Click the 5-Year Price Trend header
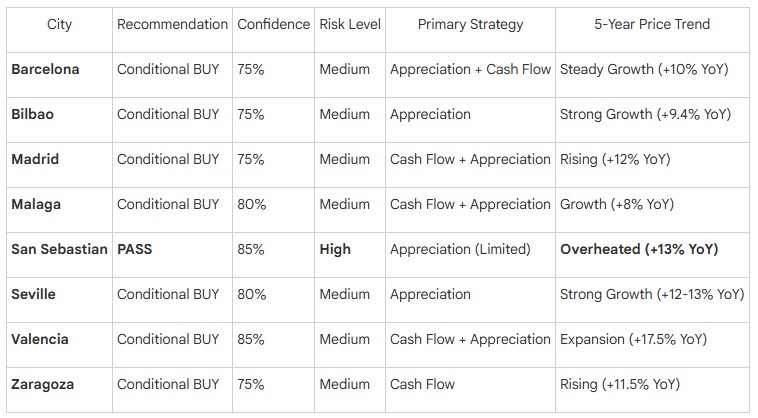 tap(652, 24)
